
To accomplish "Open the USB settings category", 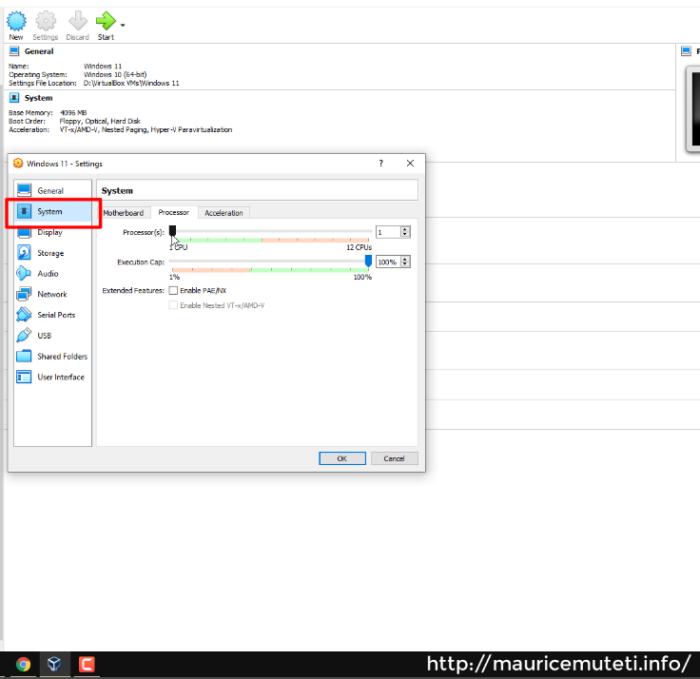I will click(x=53, y=335).
